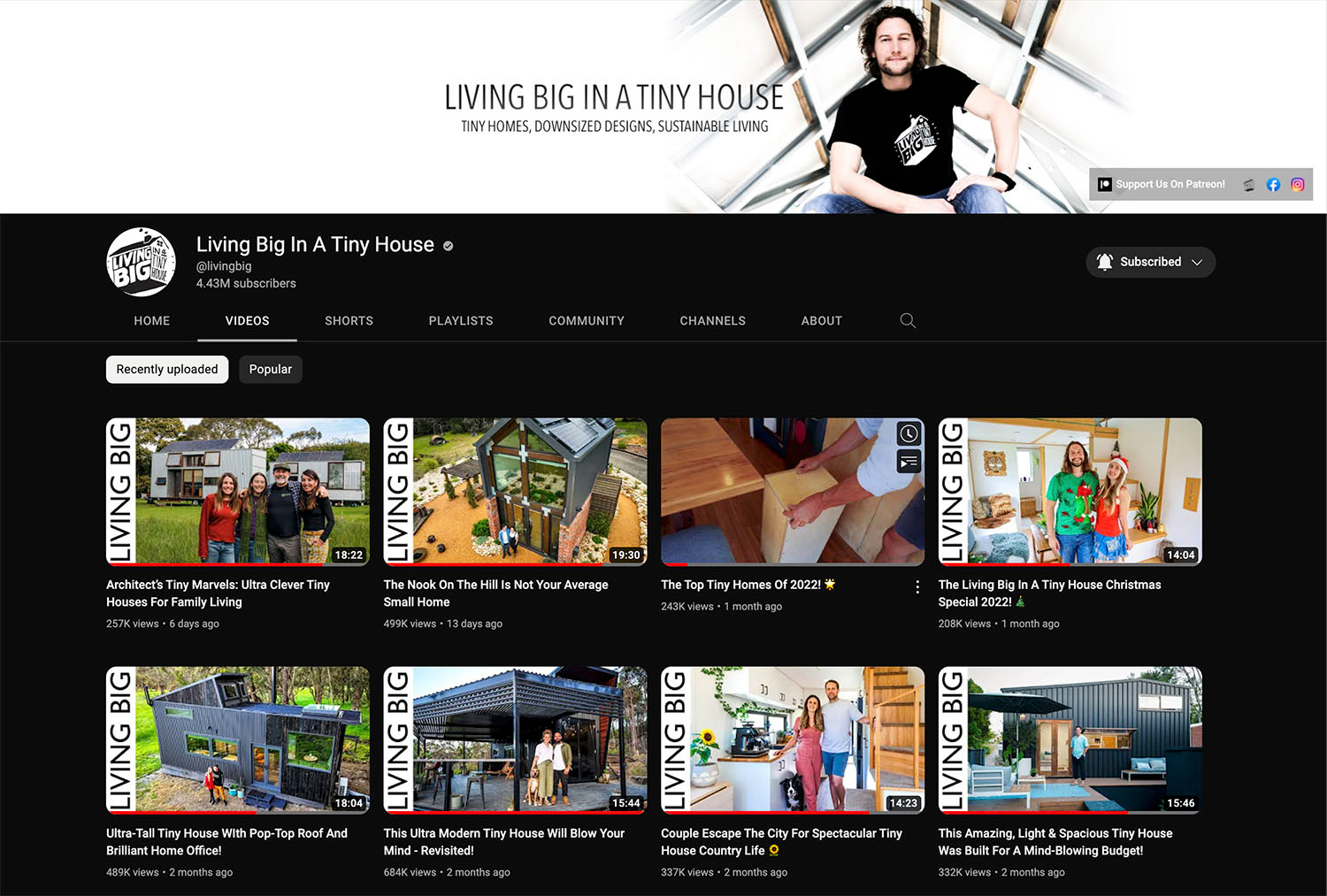
Task: Go to the PLAYLISTS tab
Action: pyautogui.click(x=461, y=320)
